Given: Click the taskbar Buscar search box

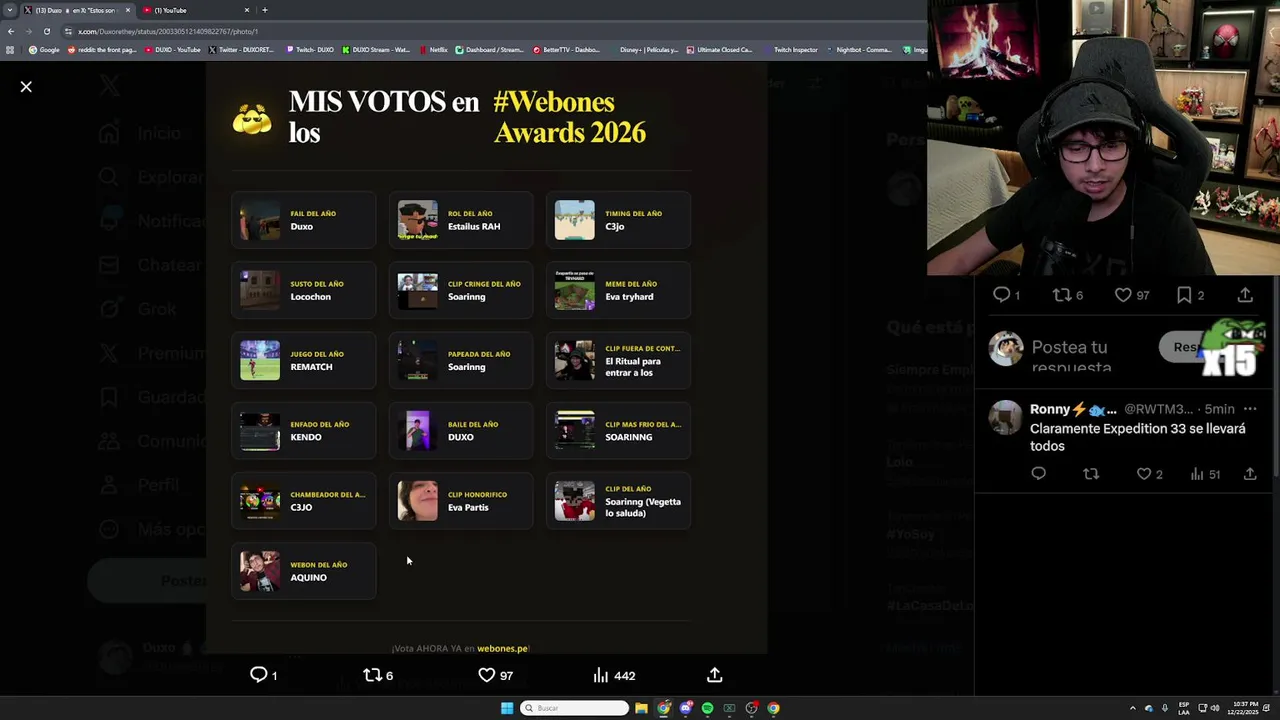Looking at the screenshot, I should tap(575, 708).
